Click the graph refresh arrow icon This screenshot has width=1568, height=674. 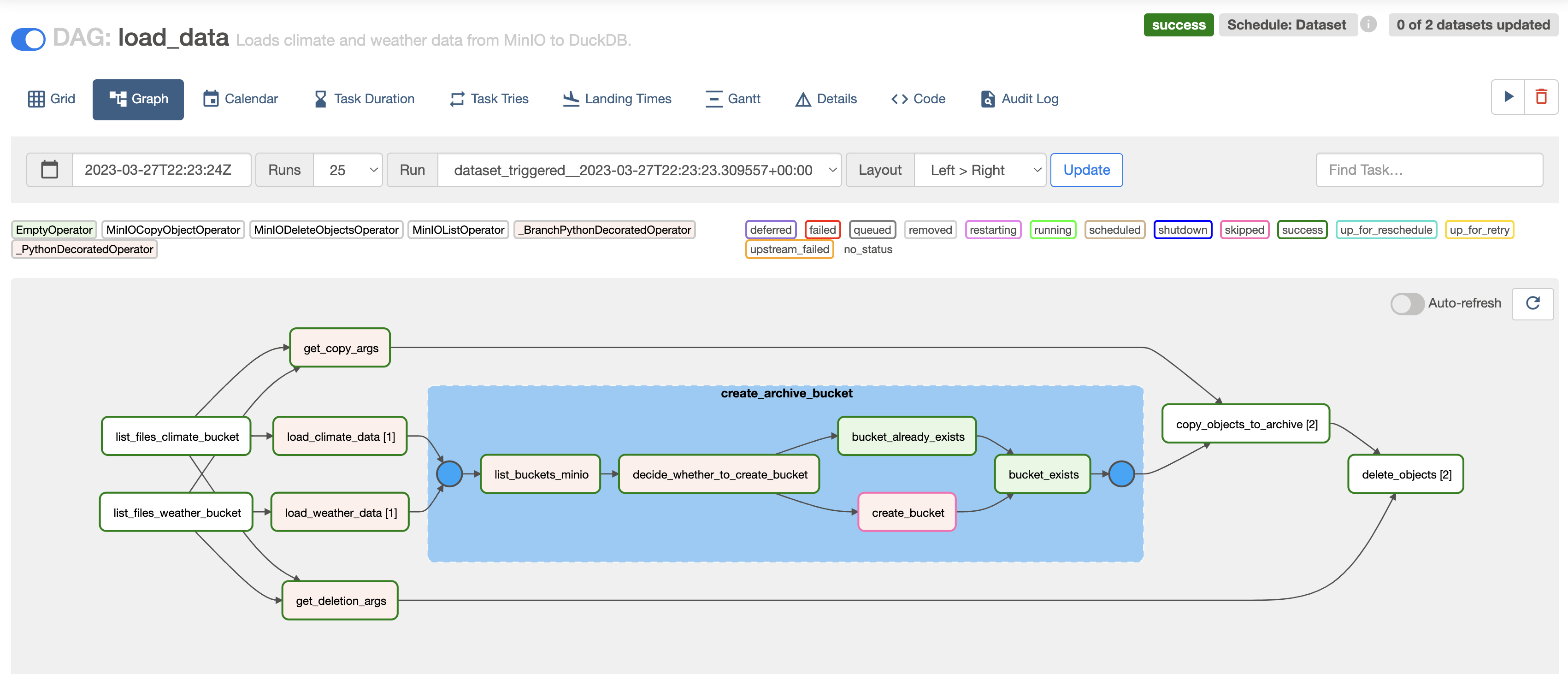pos(1532,302)
